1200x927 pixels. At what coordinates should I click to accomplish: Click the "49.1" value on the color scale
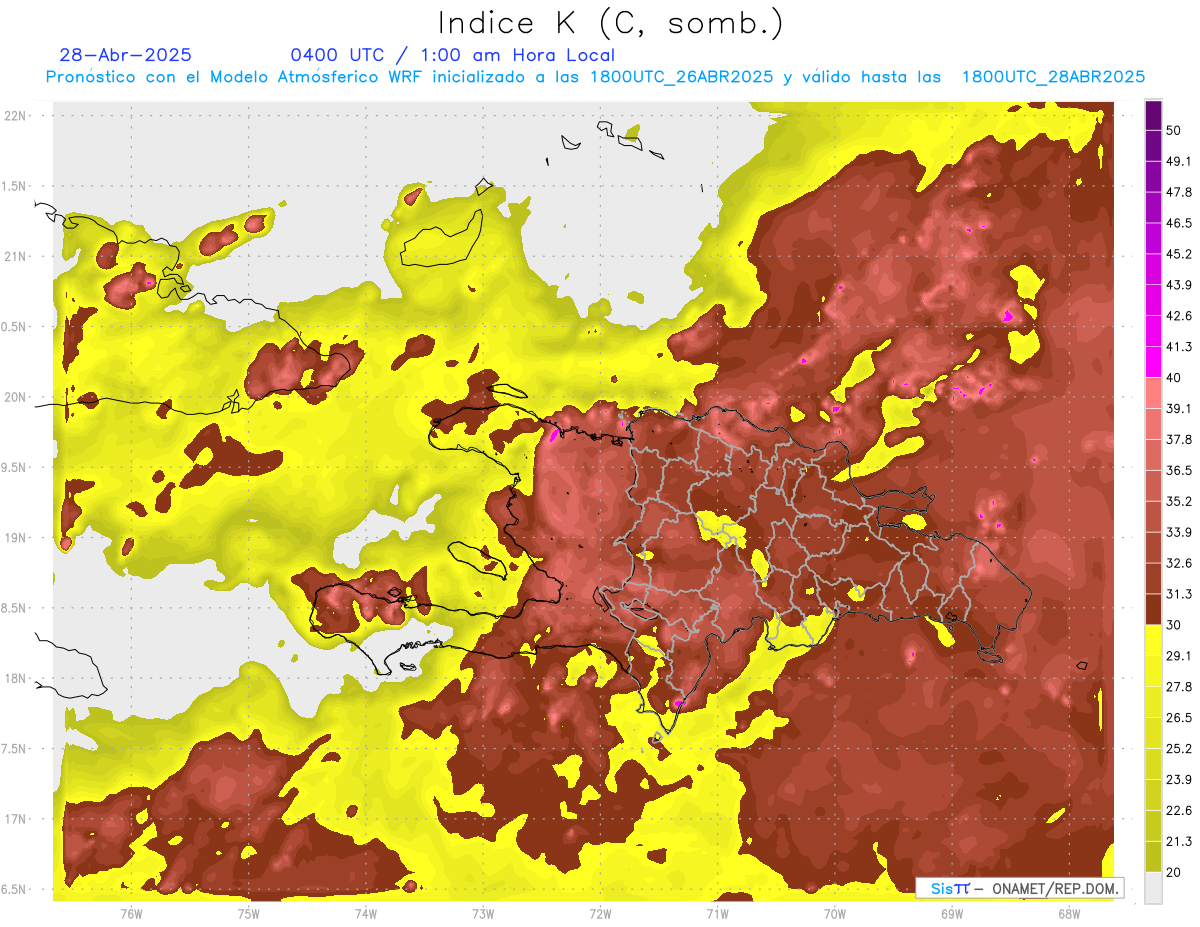click(1178, 161)
